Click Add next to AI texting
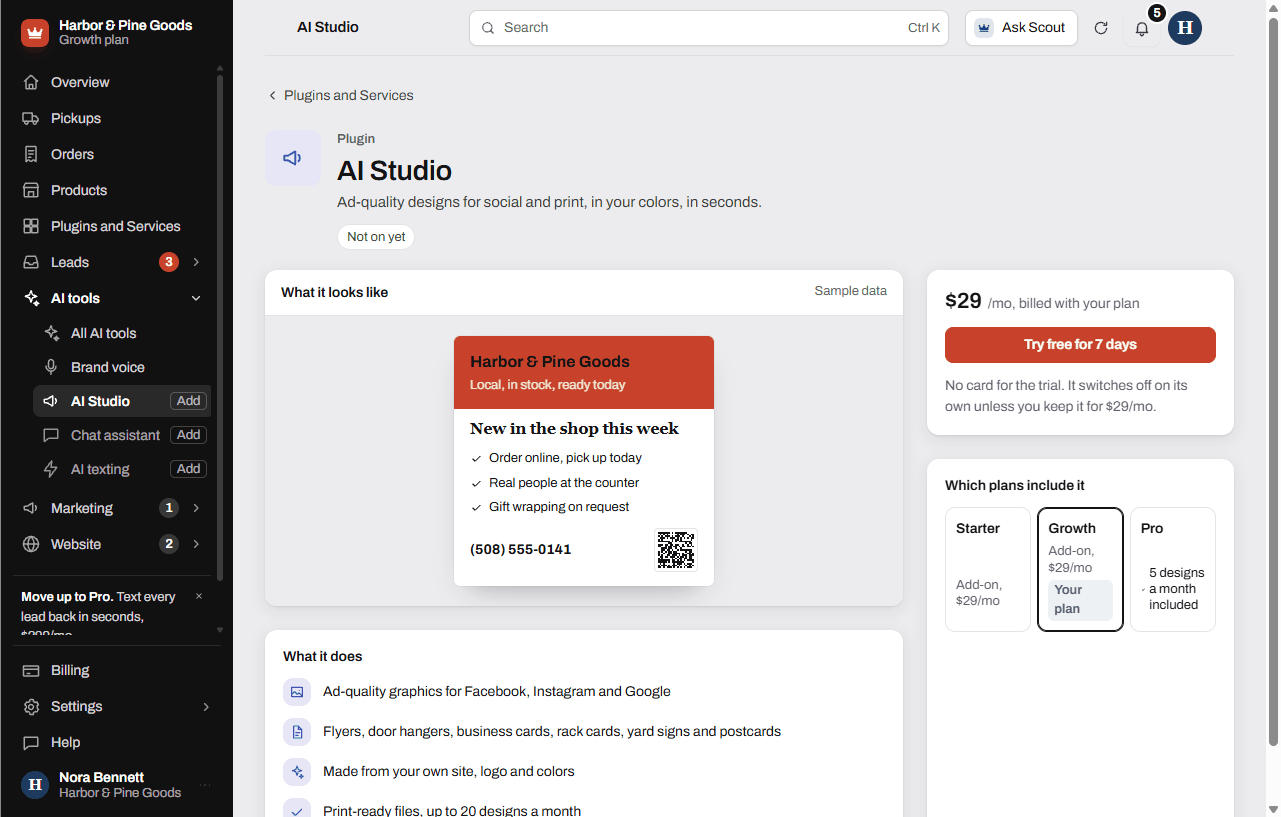 tap(188, 469)
